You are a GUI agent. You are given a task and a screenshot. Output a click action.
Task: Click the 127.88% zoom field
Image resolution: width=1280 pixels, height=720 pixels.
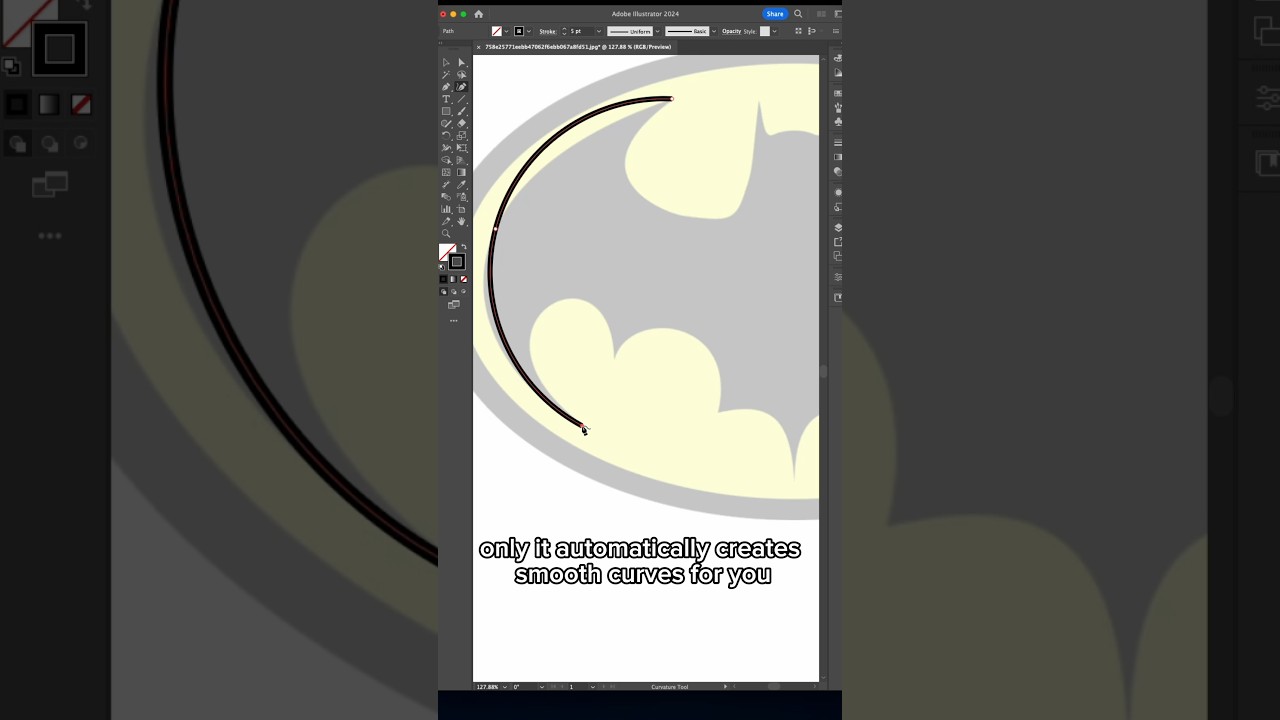[x=487, y=687]
